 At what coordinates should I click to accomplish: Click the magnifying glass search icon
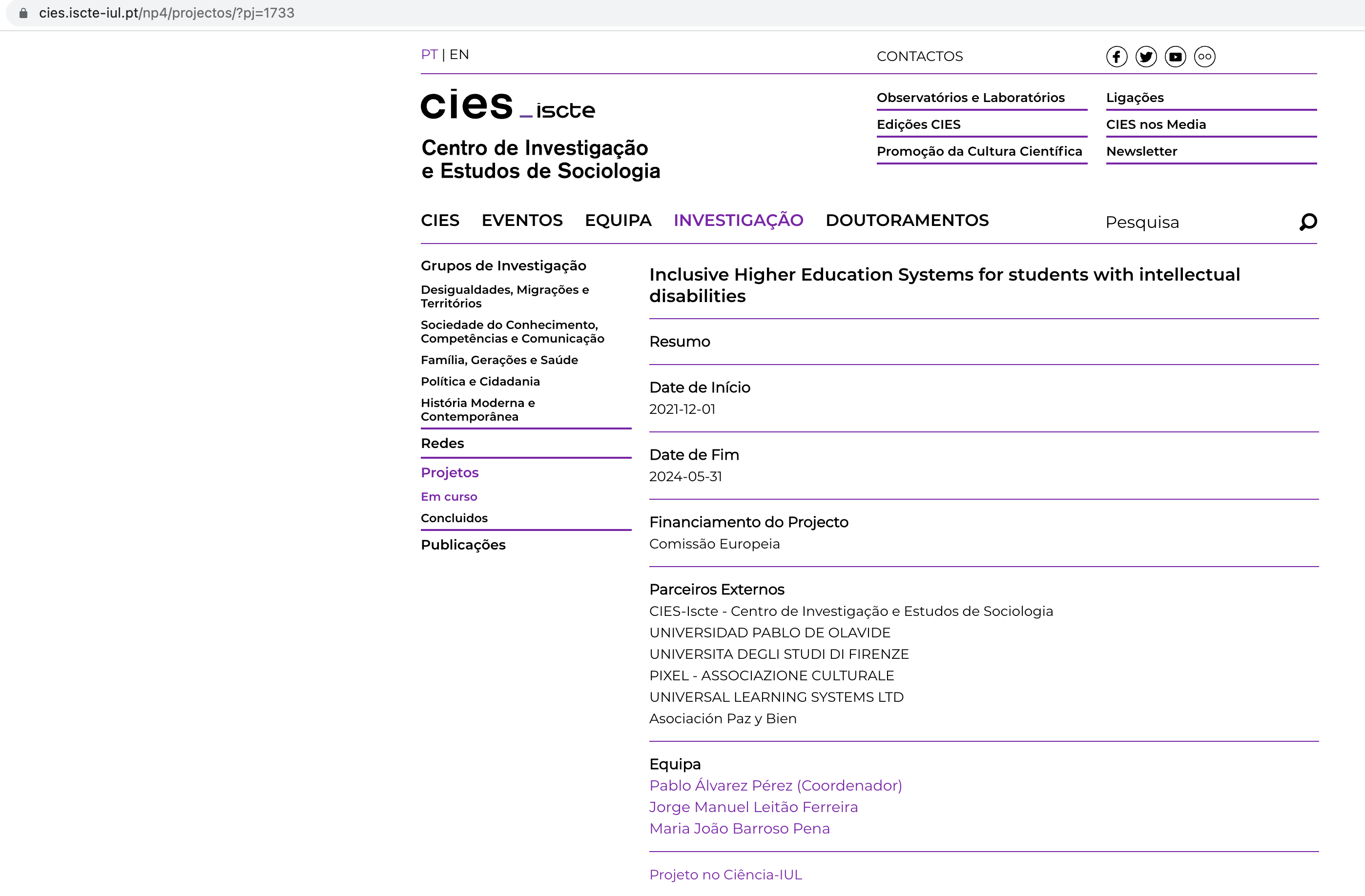point(1308,222)
